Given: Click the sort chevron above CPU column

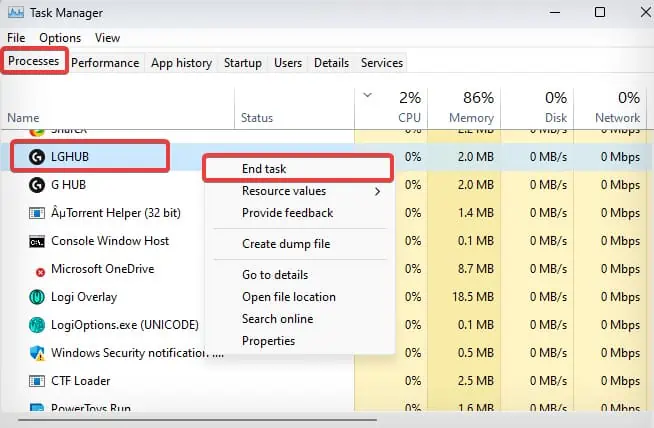Looking at the screenshot, I should tap(367, 95).
